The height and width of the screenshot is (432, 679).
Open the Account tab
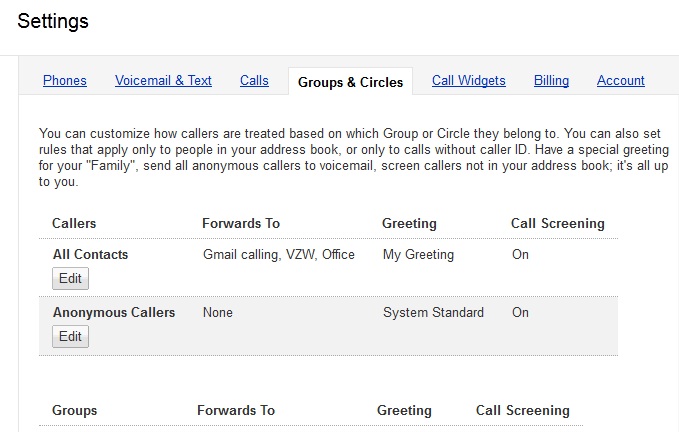pyautogui.click(x=621, y=81)
